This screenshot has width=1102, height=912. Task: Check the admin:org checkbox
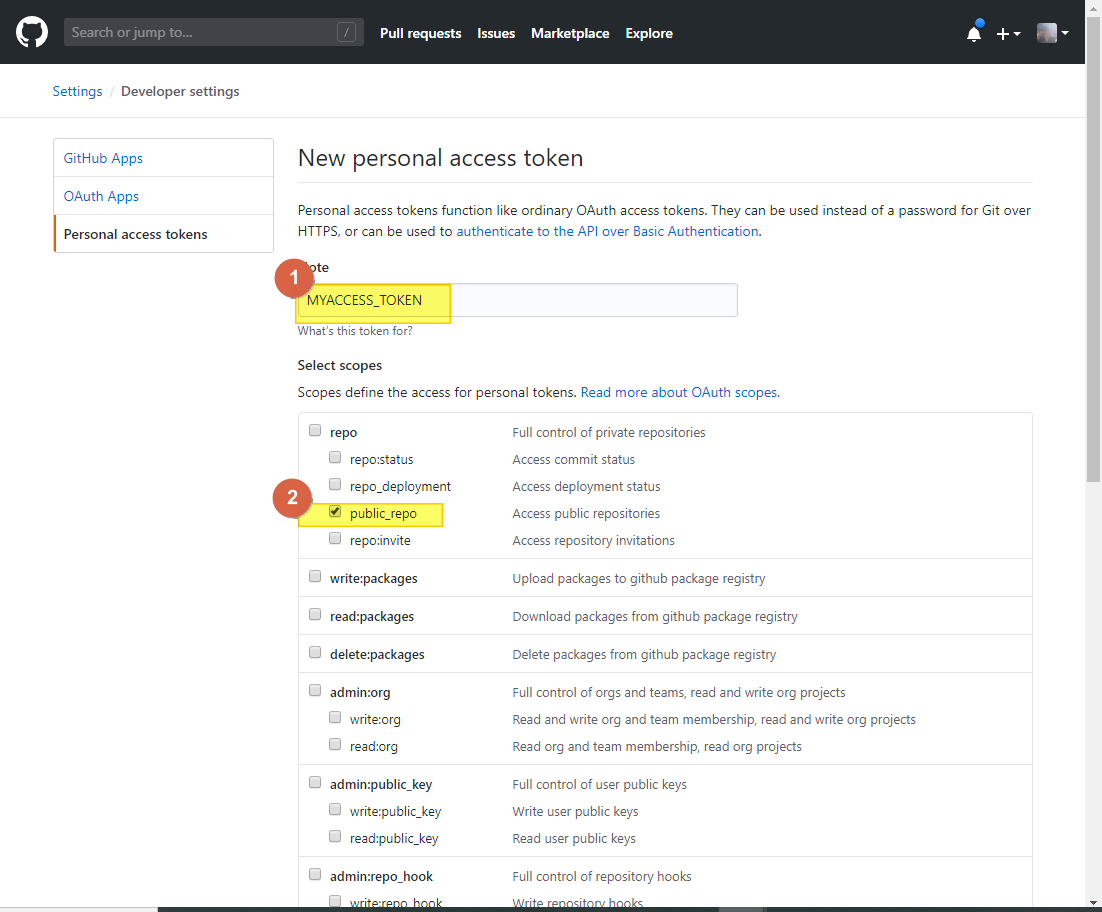tap(315, 690)
